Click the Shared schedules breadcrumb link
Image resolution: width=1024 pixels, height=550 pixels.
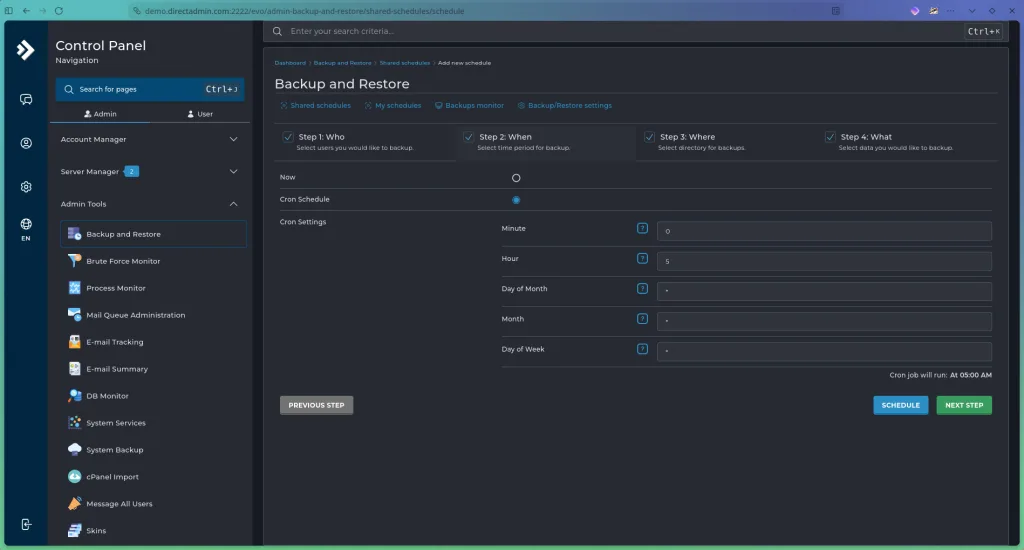[405, 63]
